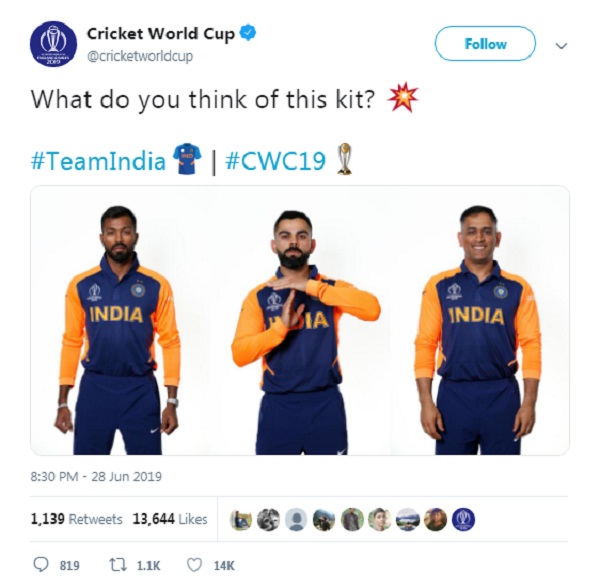Open the center player making timeout gesture

[x=302, y=332]
